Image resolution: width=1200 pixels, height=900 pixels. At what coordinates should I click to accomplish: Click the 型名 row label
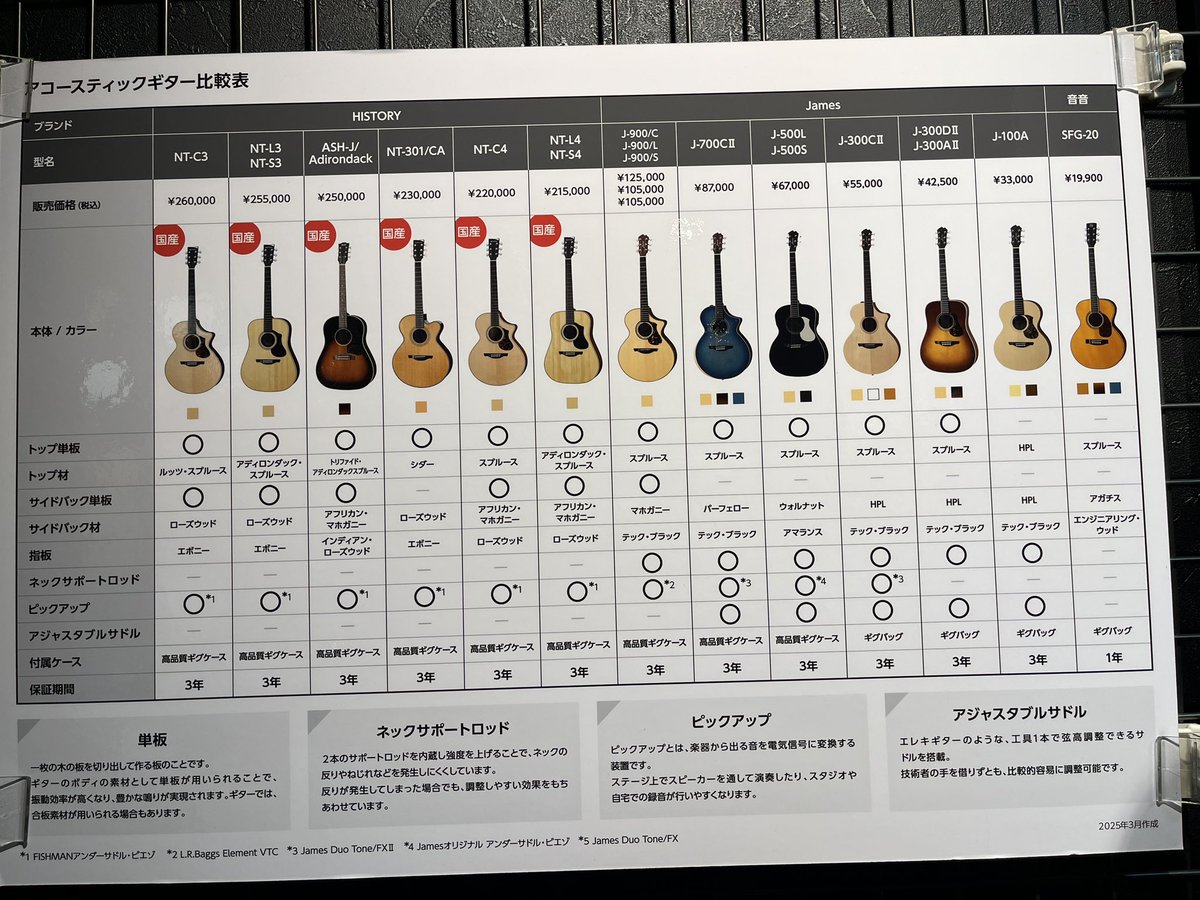pyautogui.click(x=44, y=161)
